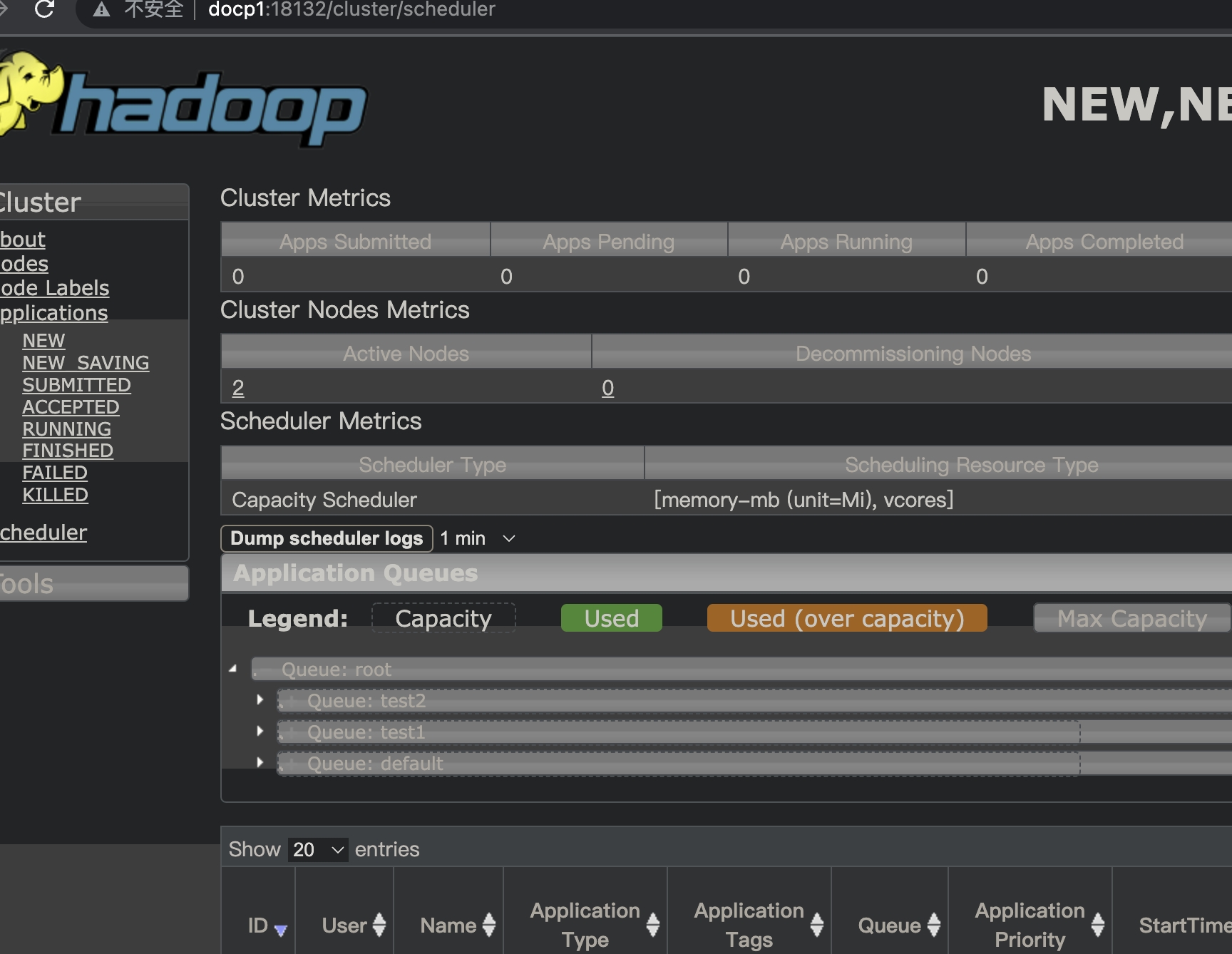Filter applications by ACCEPTED state
The width and height of the screenshot is (1232, 954).
point(71,407)
